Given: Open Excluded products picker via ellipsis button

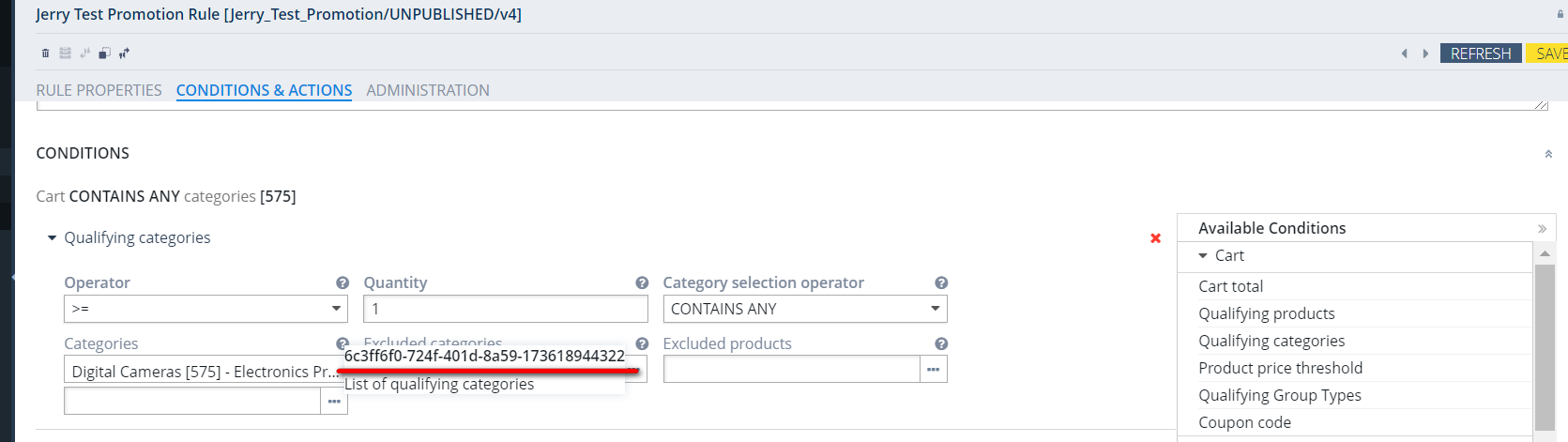Looking at the screenshot, I should (x=933, y=370).
